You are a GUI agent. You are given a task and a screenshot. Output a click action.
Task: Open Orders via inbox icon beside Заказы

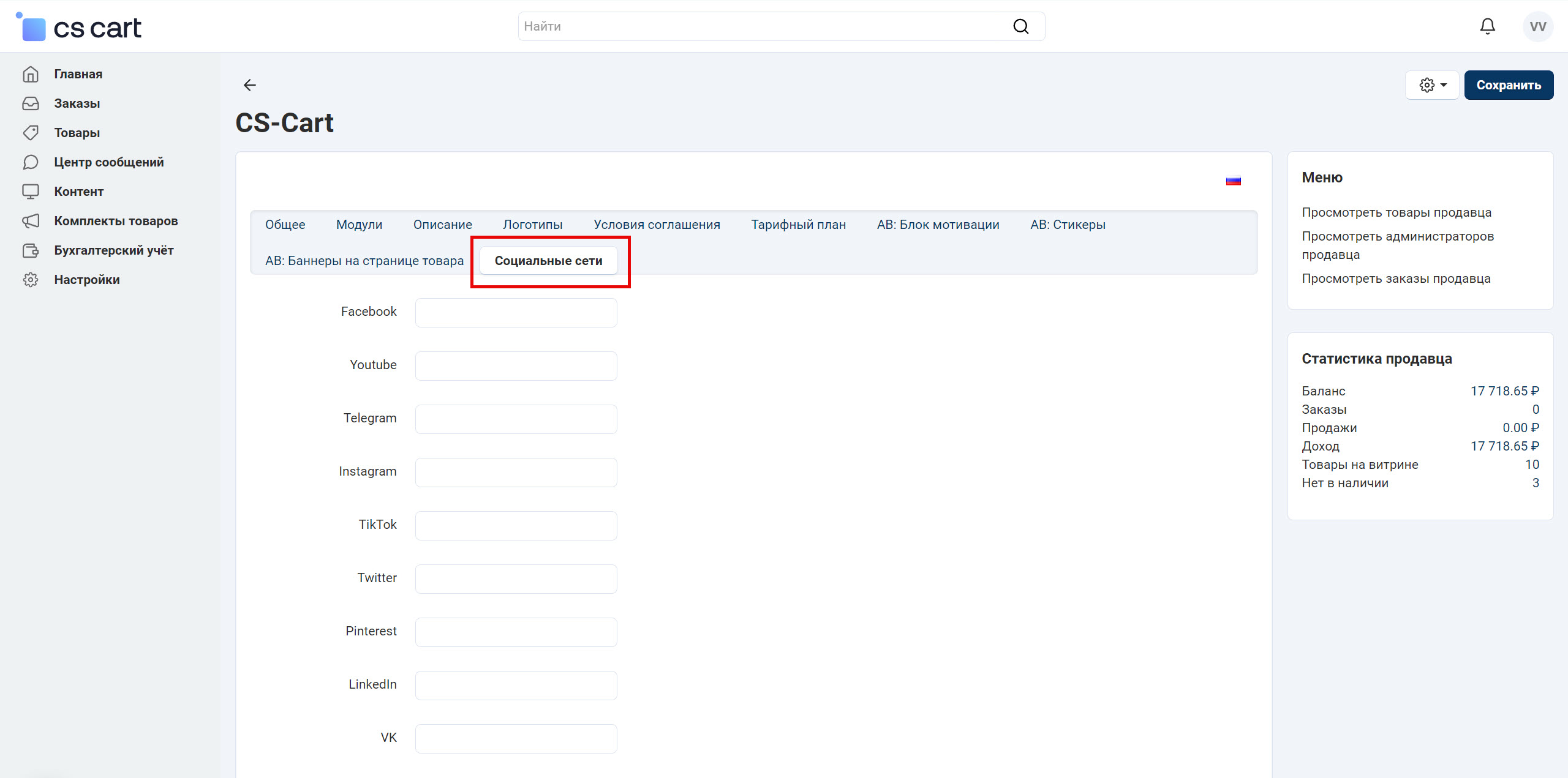[31, 103]
